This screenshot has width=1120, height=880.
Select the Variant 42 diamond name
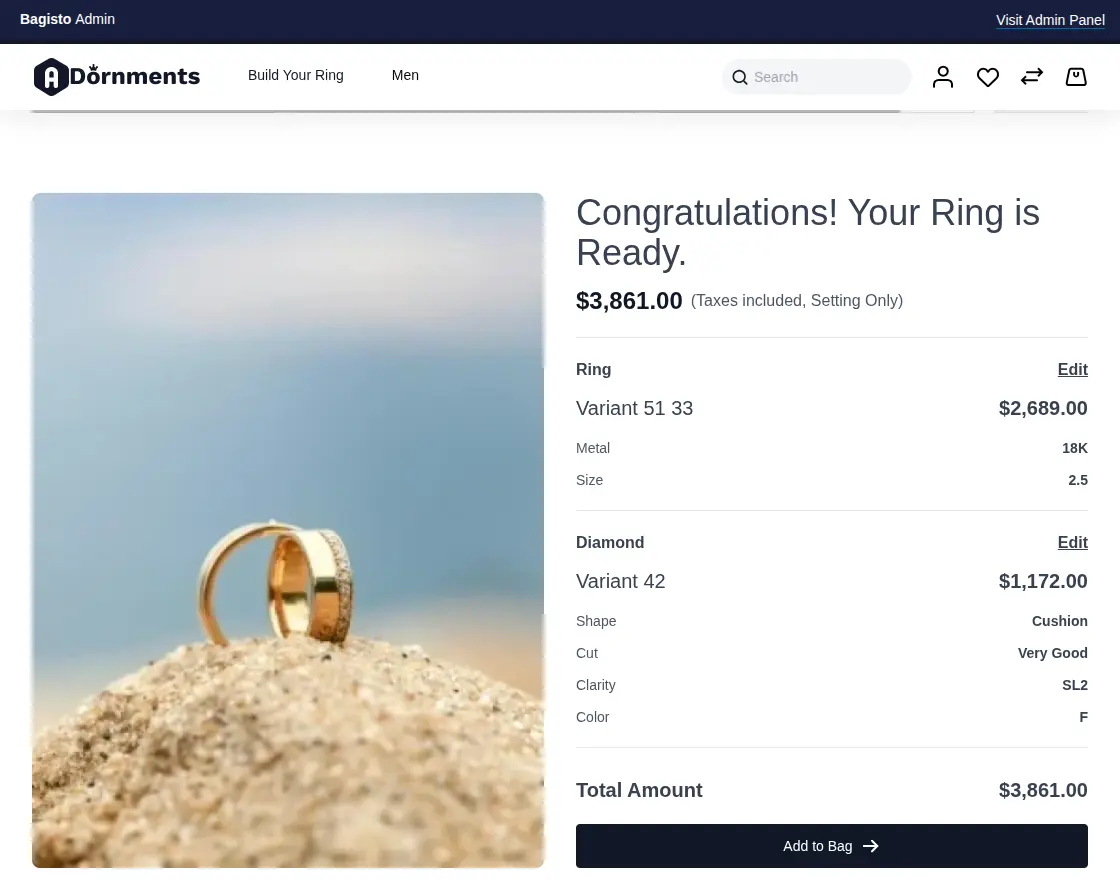620,582
